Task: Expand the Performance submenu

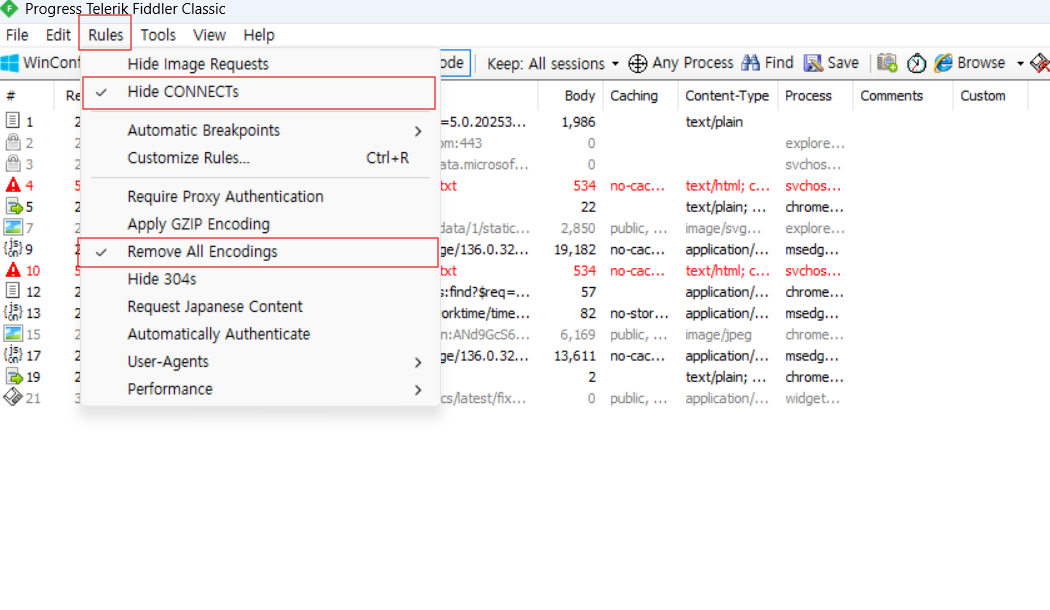Action: pos(260,389)
